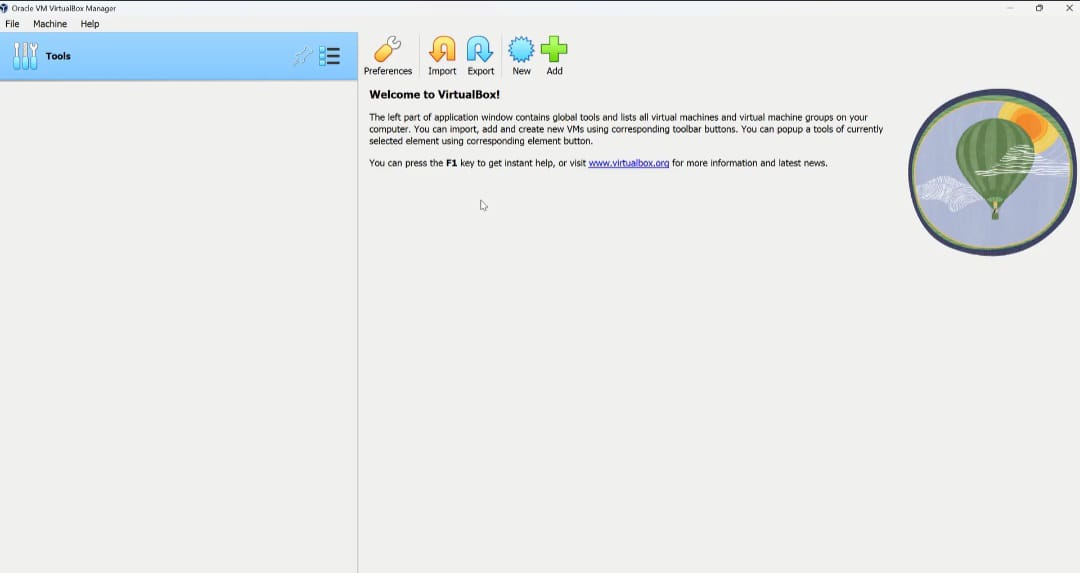Open the Help menu
Viewport: 1080px width, 573px height.
(x=90, y=23)
